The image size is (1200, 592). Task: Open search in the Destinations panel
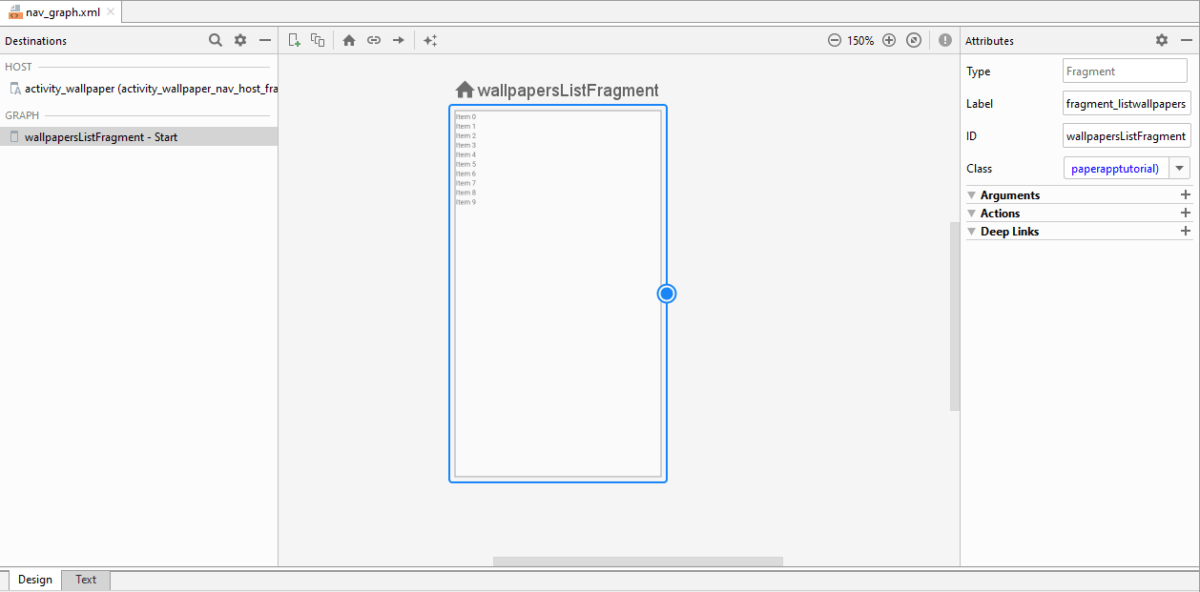[215, 40]
